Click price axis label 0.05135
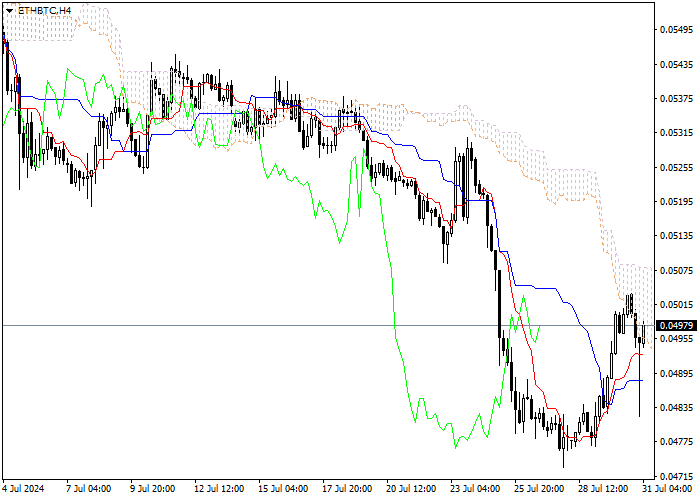Viewport: 700px width, 500px height. tap(676, 235)
